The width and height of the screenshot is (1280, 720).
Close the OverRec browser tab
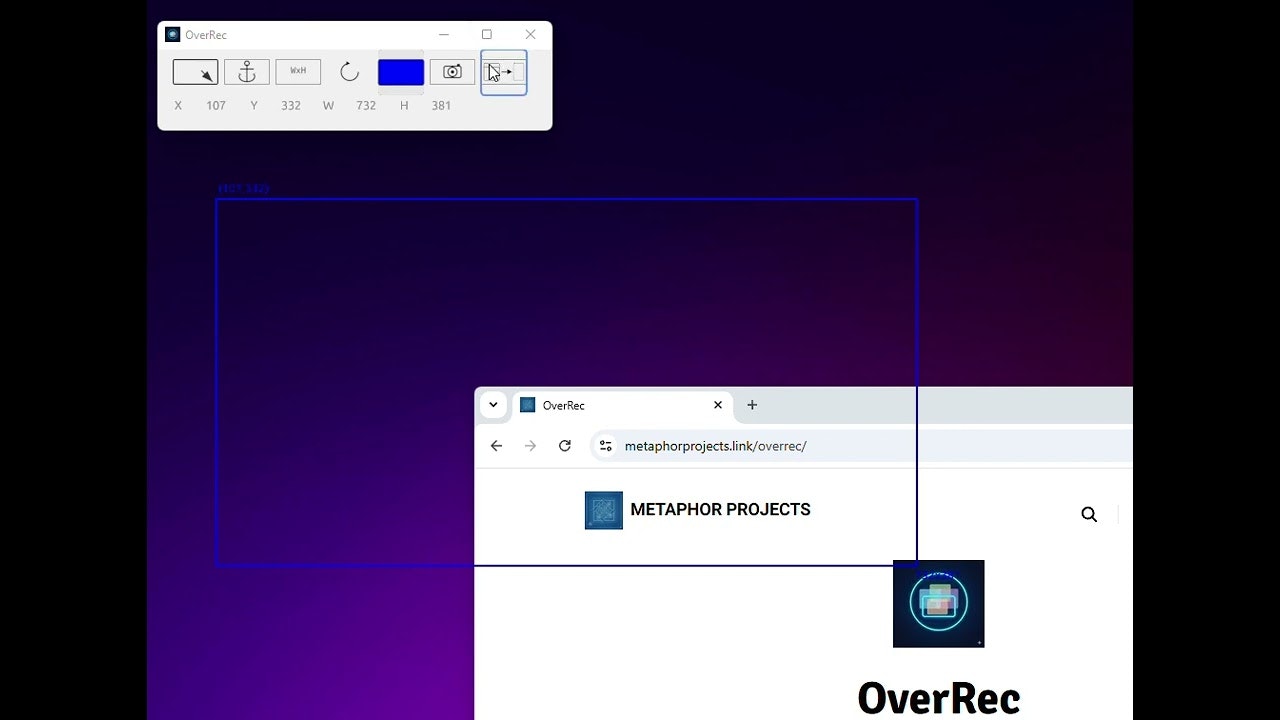point(718,405)
